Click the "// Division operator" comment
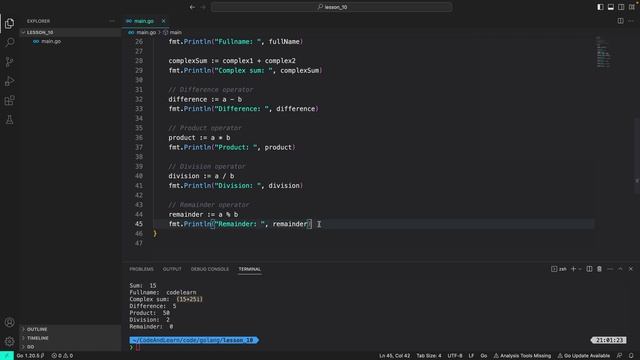Viewport: 640px width, 360px height. (x=207, y=167)
